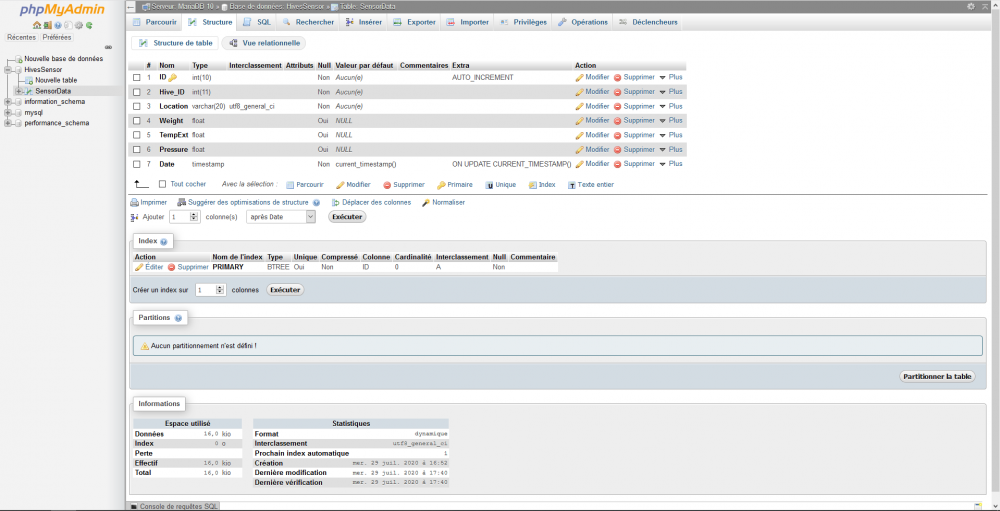Tick the Pressure column checkbox
Screen dimensions: 1000x511
pos(137,150)
